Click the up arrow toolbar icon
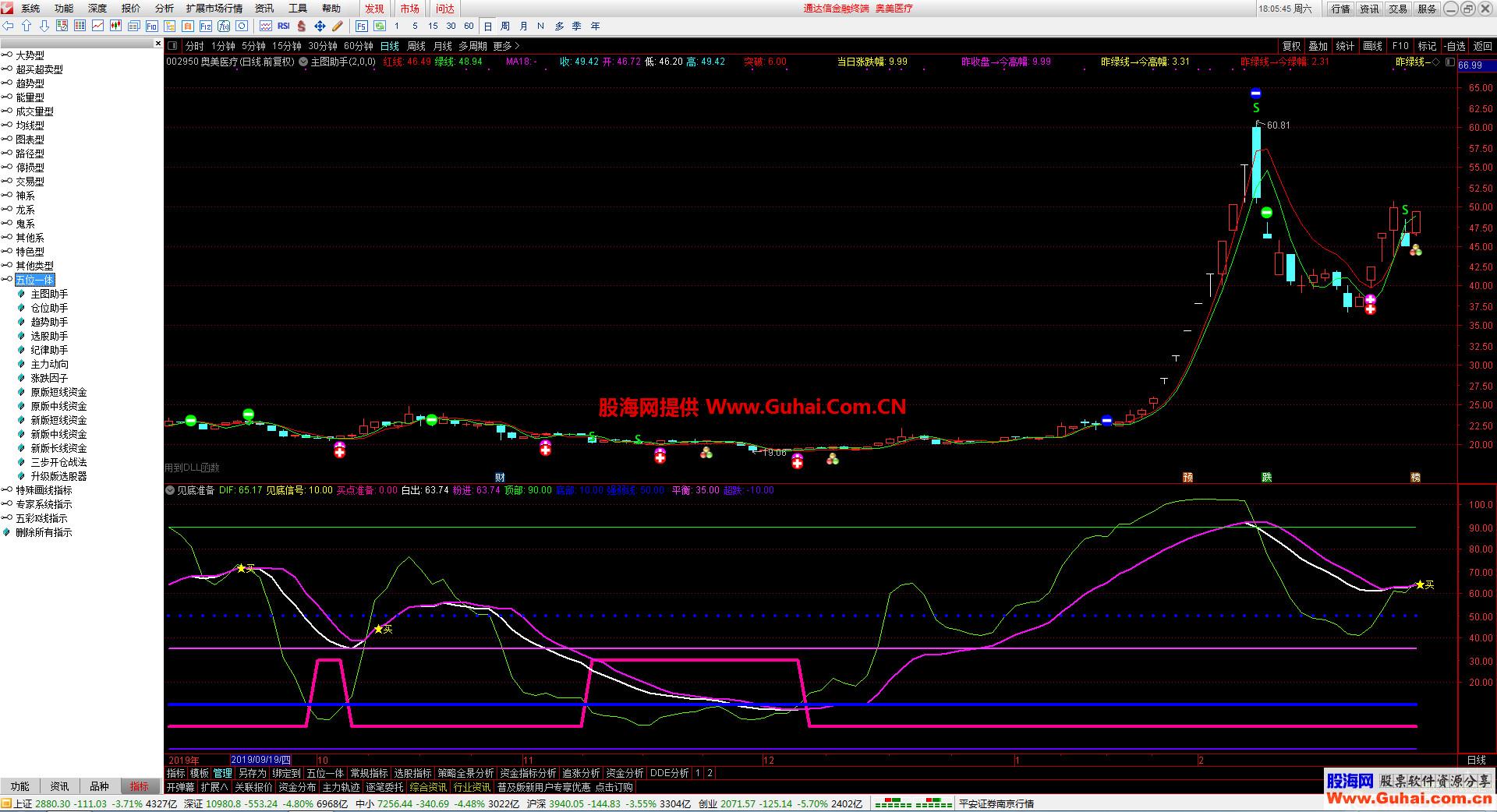Screen dimensions: 1497x812 (x=27, y=26)
